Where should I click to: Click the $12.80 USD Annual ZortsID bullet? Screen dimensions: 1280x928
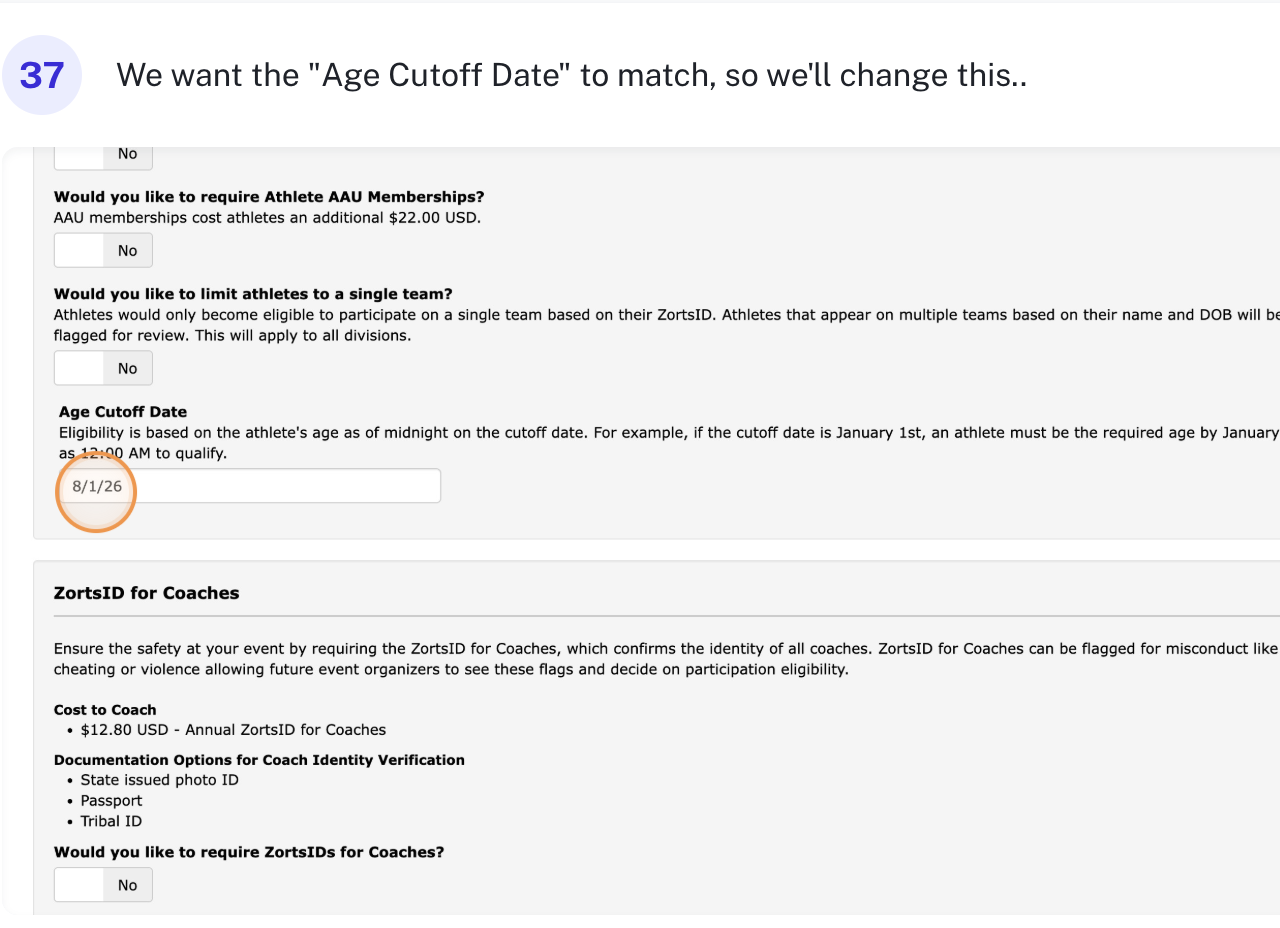click(x=233, y=730)
